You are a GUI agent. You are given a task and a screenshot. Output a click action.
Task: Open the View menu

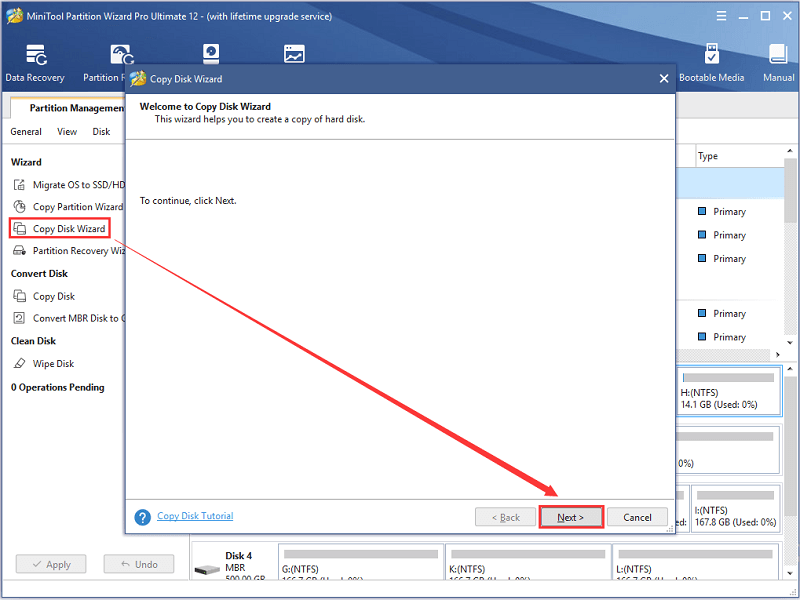tap(67, 132)
